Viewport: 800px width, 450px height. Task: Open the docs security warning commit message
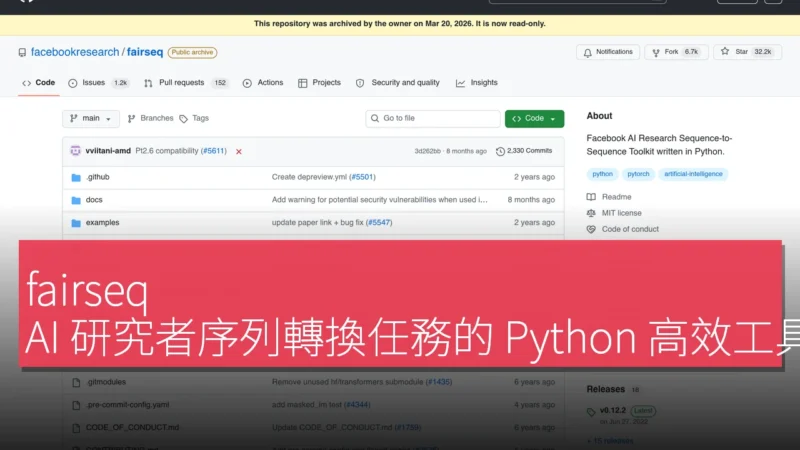pyautogui.click(x=380, y=200)
